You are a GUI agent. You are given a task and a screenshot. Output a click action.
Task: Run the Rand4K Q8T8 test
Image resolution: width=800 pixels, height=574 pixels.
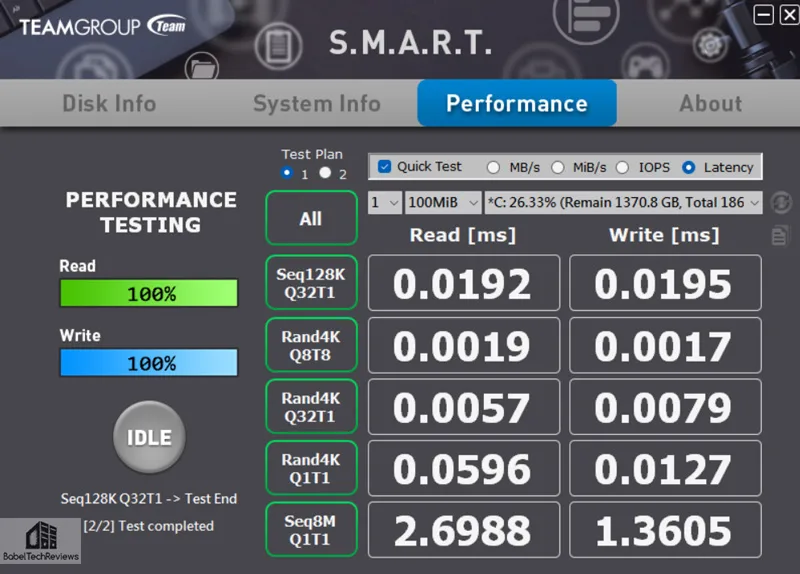[x=311, y=345]
